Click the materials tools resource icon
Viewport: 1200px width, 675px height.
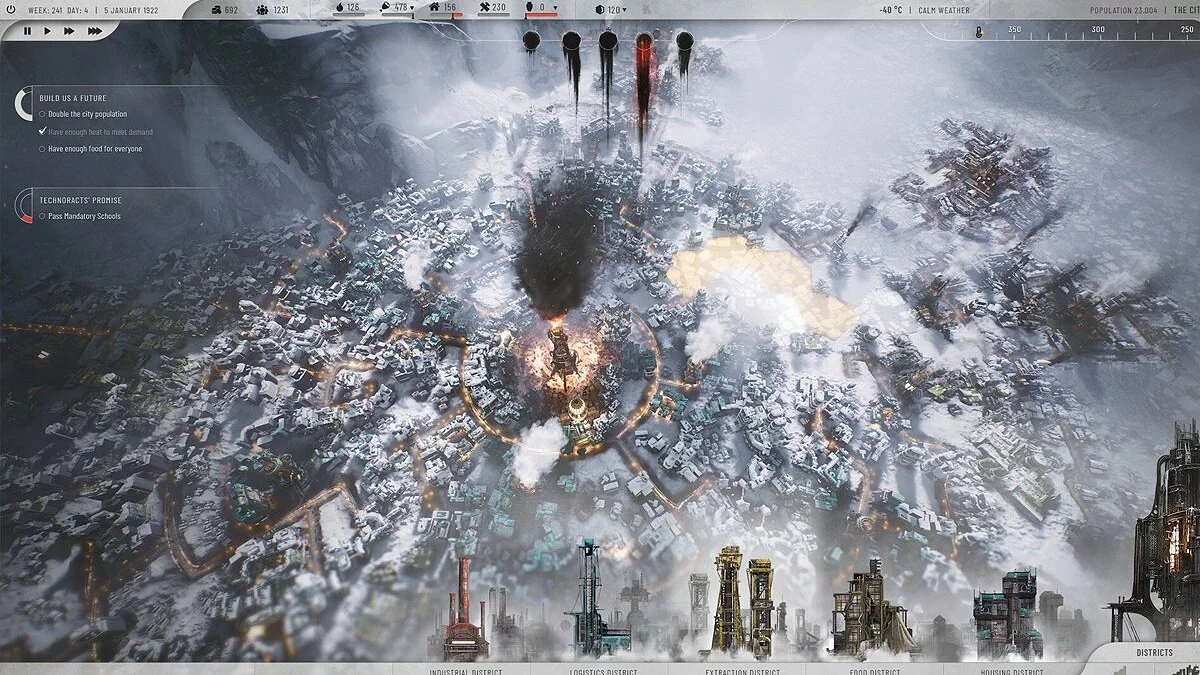click(x=483, y=8)
